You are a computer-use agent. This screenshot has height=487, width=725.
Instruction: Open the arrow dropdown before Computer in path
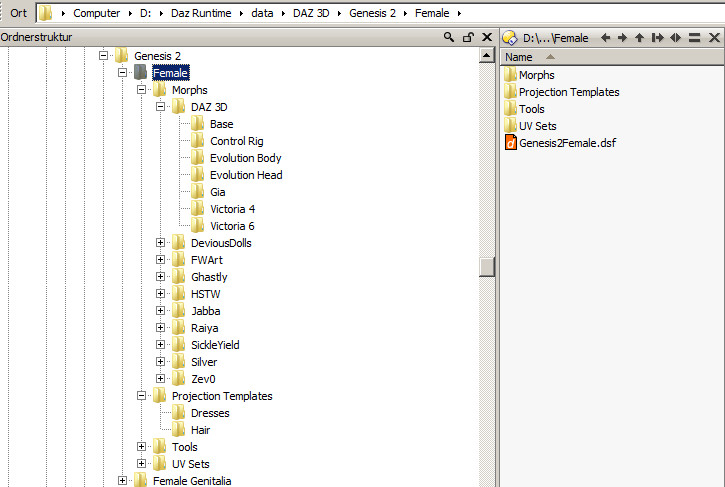(63, 13)
